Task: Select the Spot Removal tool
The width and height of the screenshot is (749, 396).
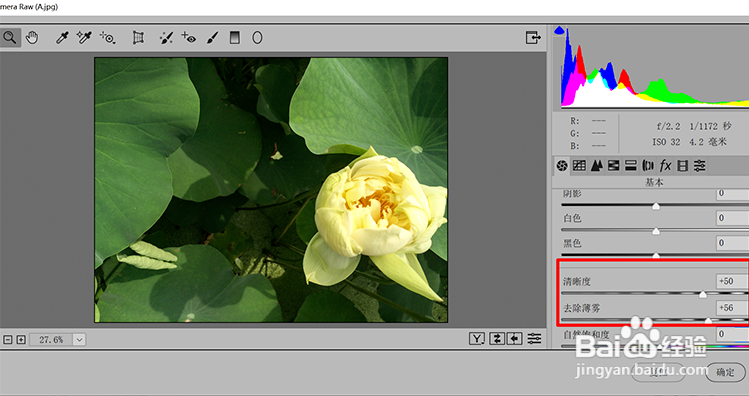Action: click(166, 37)
